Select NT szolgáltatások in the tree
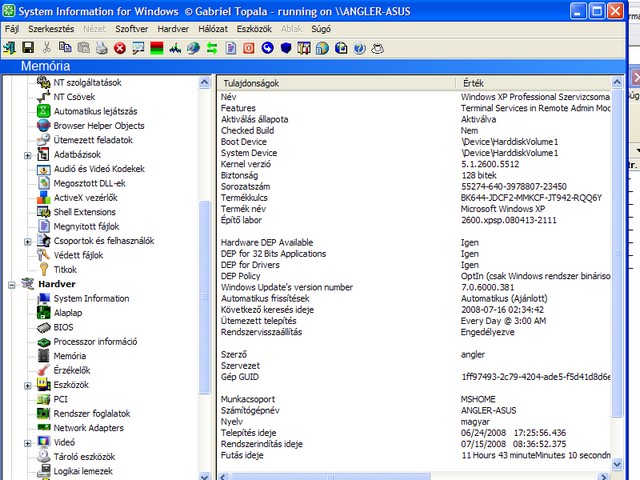Screen dimensions: 640x480 click(x=87, y=82)
